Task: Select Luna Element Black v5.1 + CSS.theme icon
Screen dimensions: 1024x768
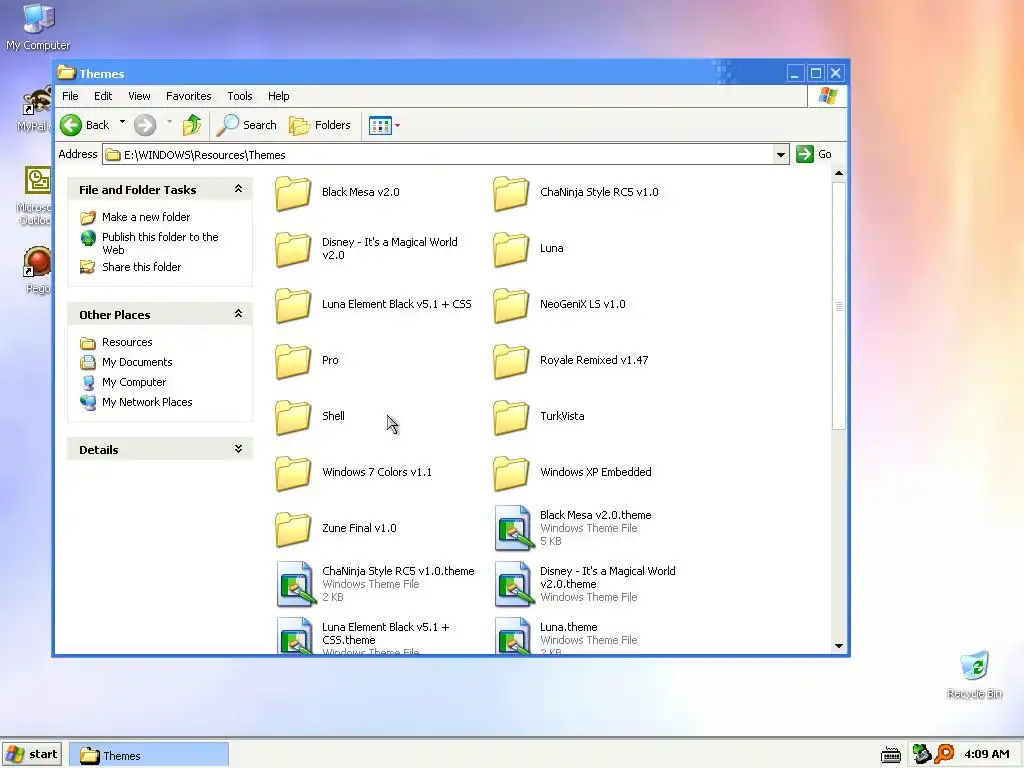Action: point(295,635)
